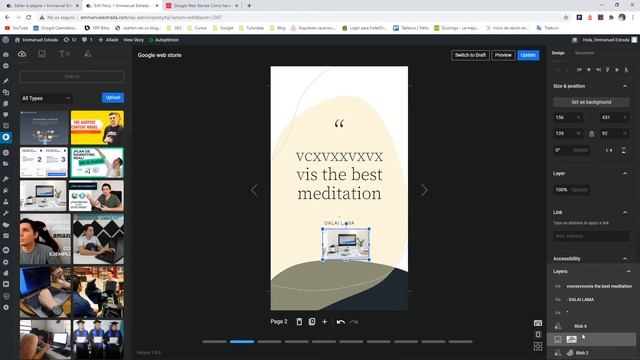Open the third-party media tab
The width and height of the screenshot is (640, 360).
coord(42,54)
